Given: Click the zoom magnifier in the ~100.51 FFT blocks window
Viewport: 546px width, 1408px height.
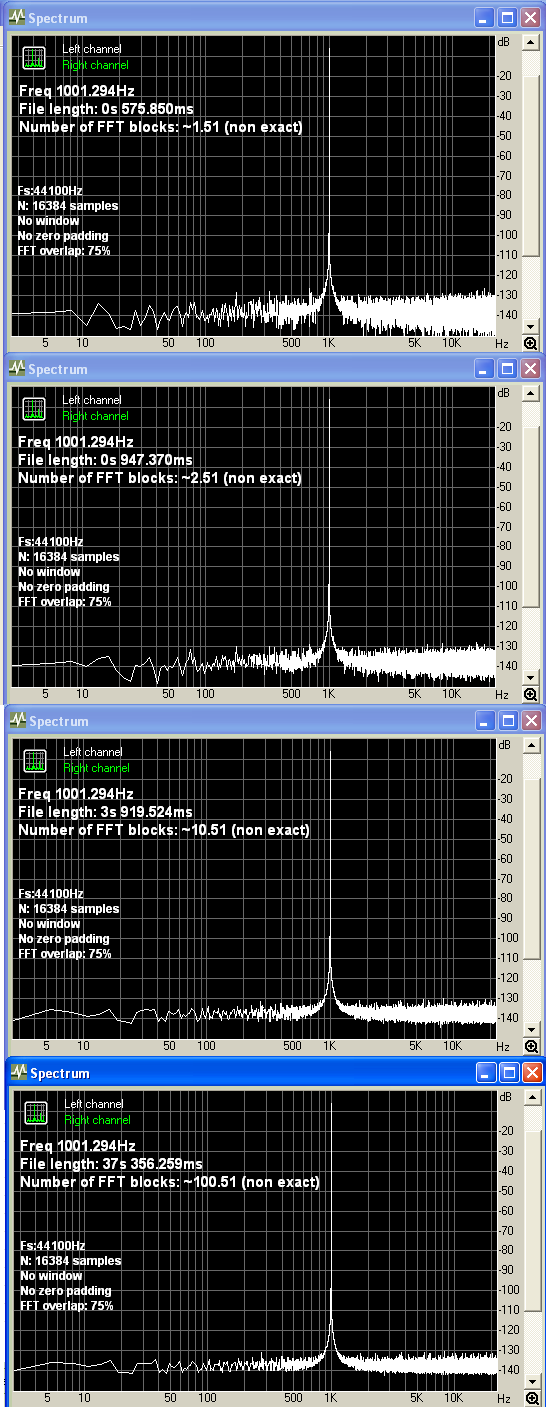Looking at the screenshot, I should (532, 1398).
